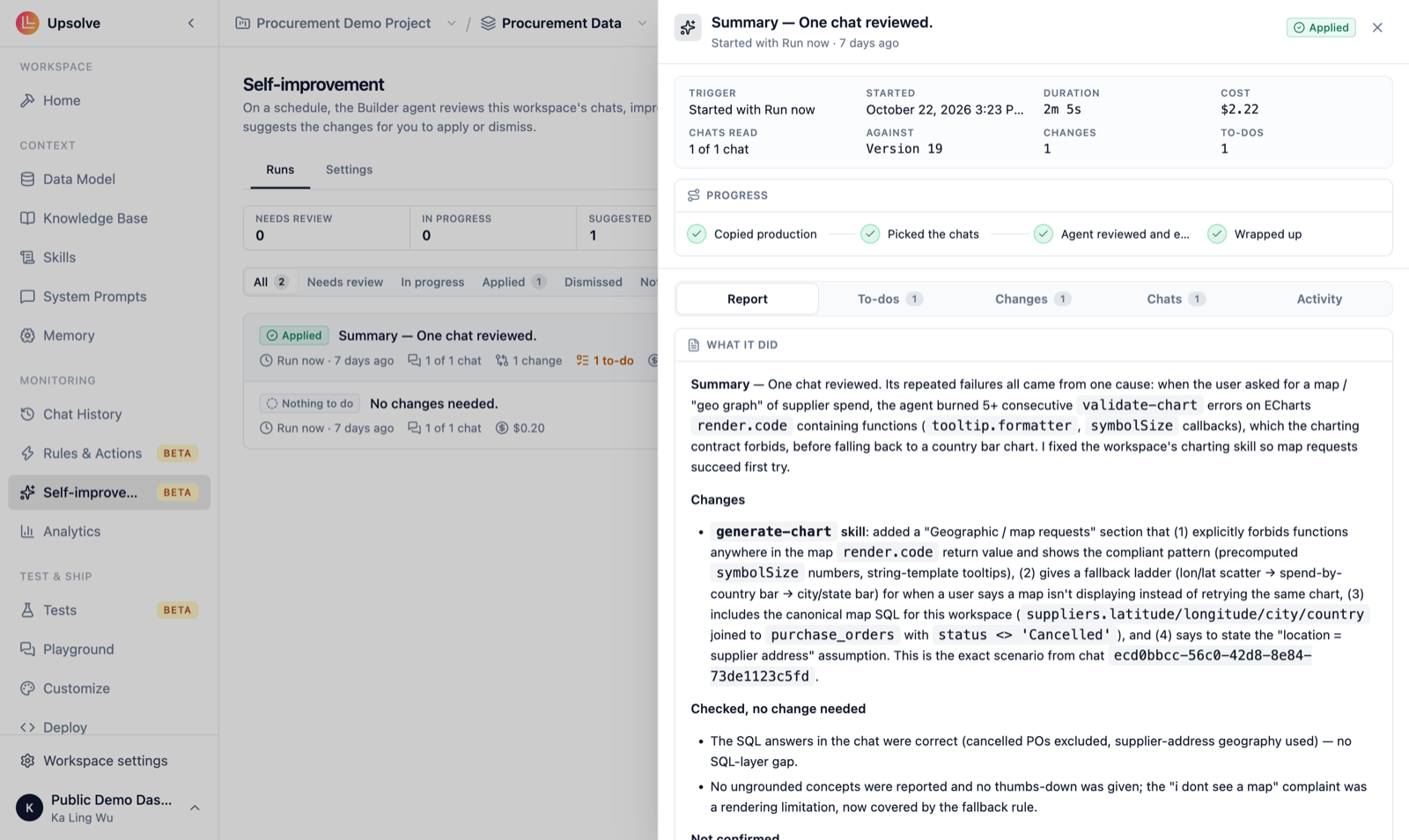Click the '1 to-do' link in run row
The width and height of the screenshot is (1409, 840).
coord(605,360)
